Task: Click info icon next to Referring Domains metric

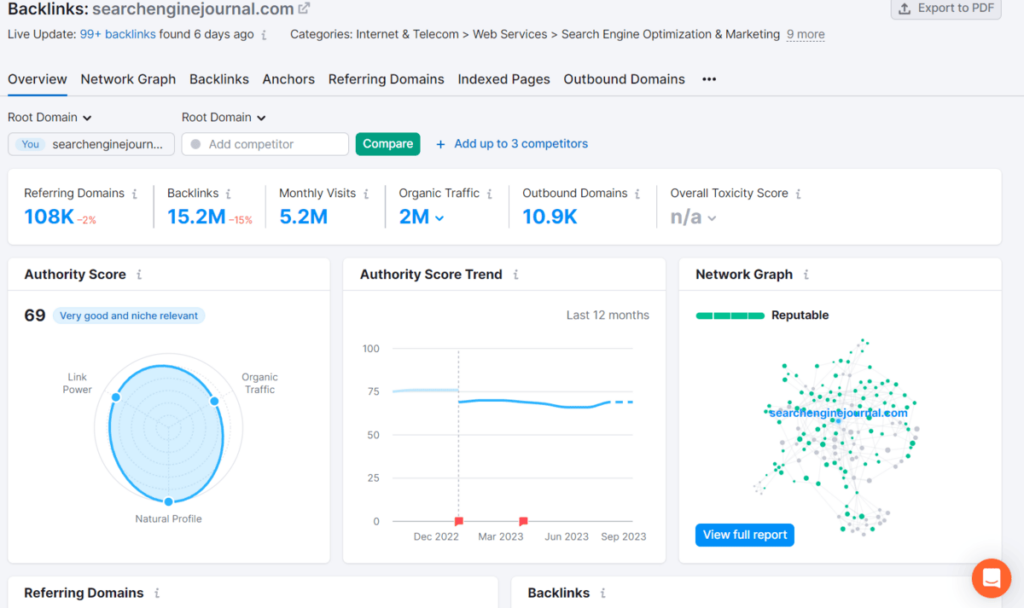Action: pos(135,194)
